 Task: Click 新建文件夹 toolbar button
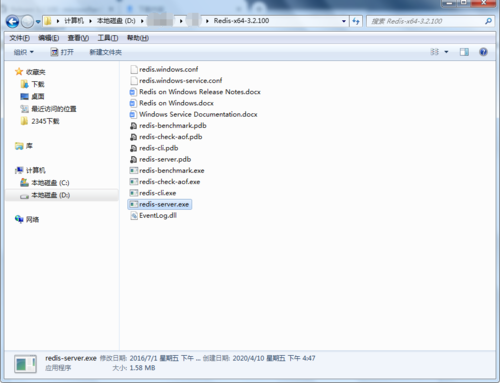[105, 52]
